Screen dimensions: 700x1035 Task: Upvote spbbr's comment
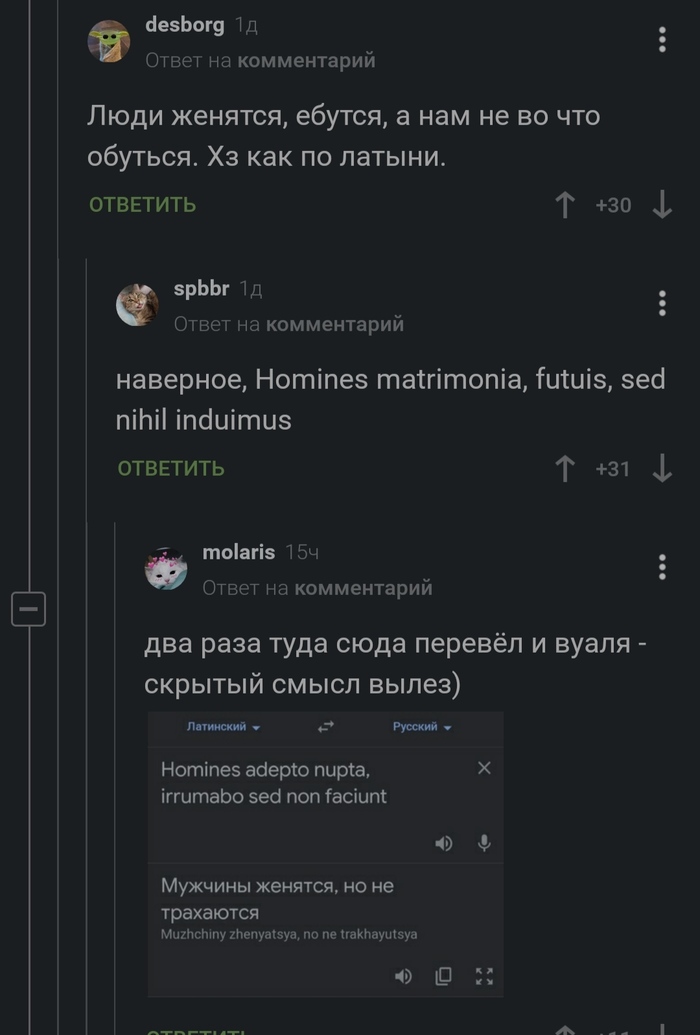click(x=565, y=468)
